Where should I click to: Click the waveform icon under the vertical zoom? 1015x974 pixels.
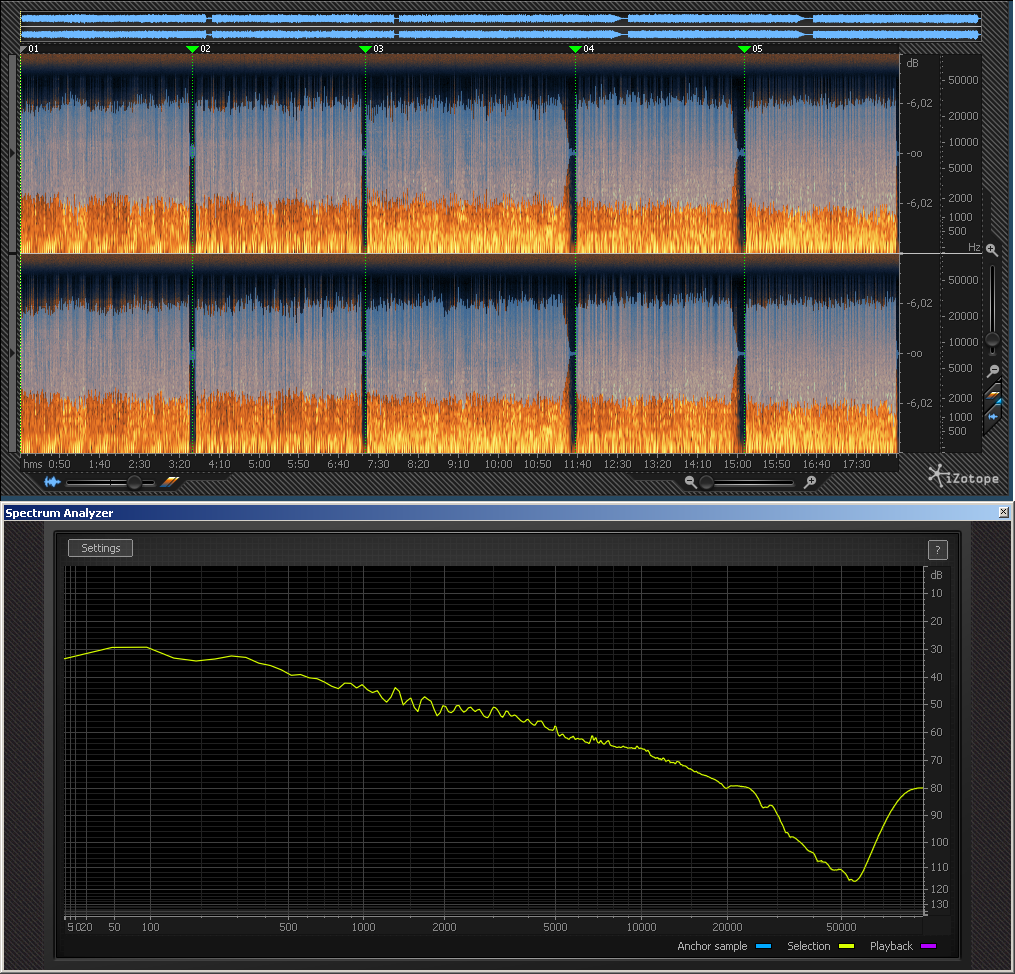[993, 416]
